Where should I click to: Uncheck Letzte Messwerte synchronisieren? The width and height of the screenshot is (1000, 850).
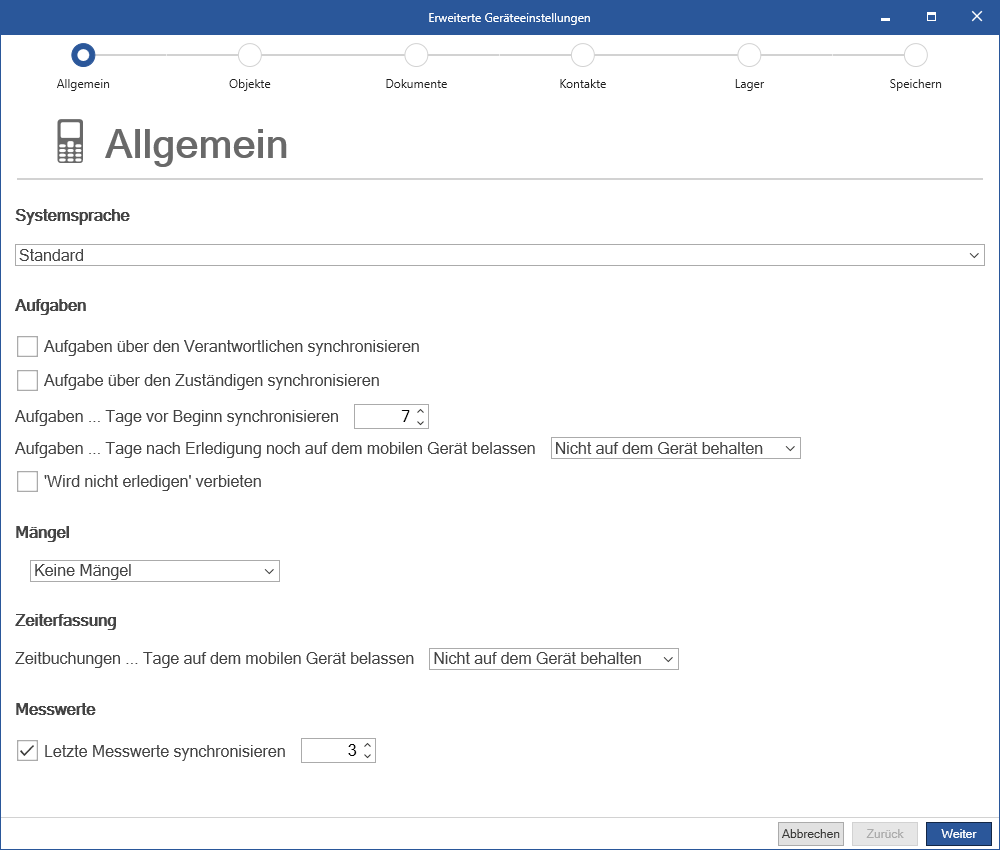(x=27, y=751)
